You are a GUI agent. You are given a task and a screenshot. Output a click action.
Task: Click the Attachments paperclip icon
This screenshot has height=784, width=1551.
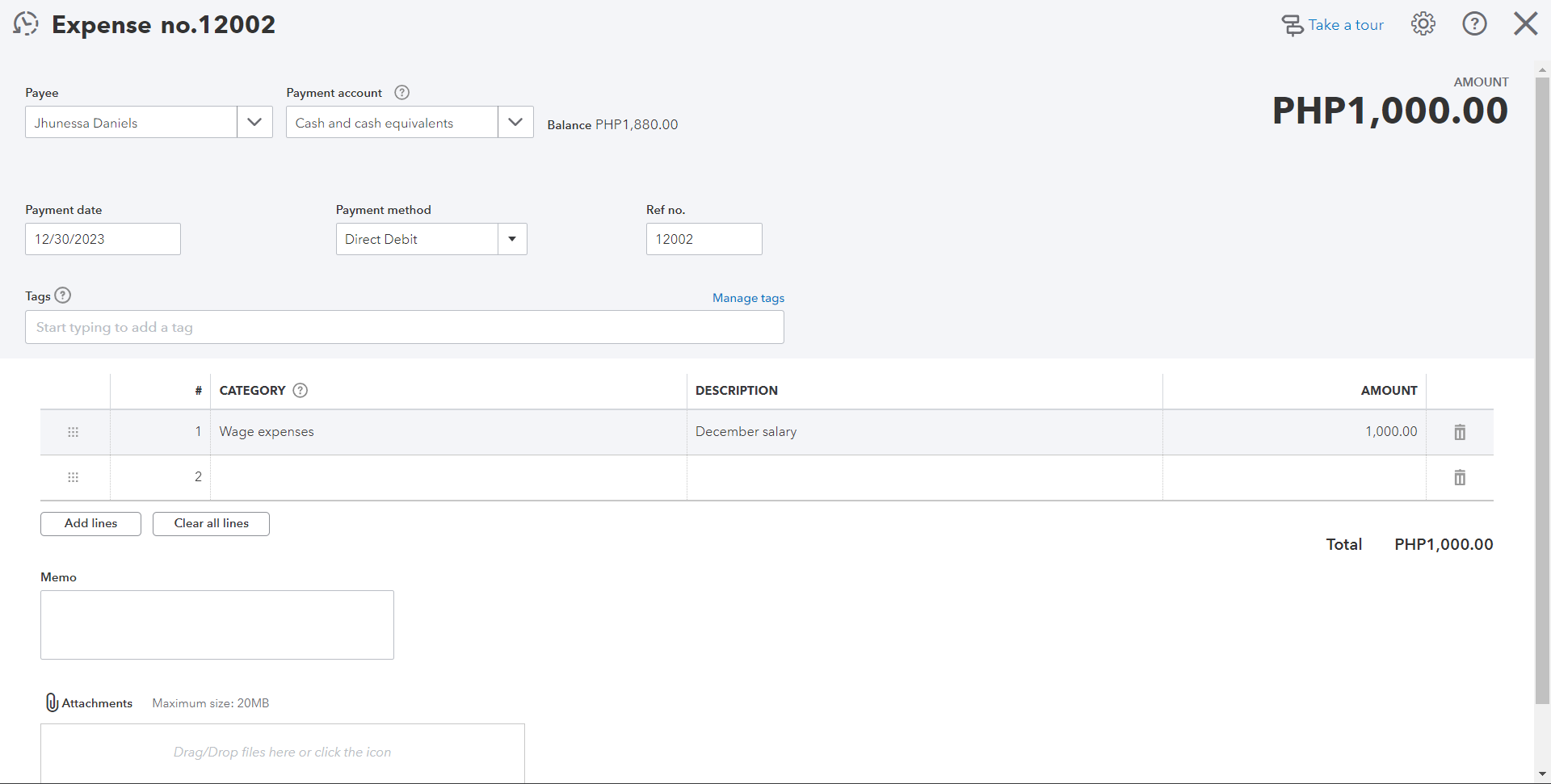click(52, 702)
